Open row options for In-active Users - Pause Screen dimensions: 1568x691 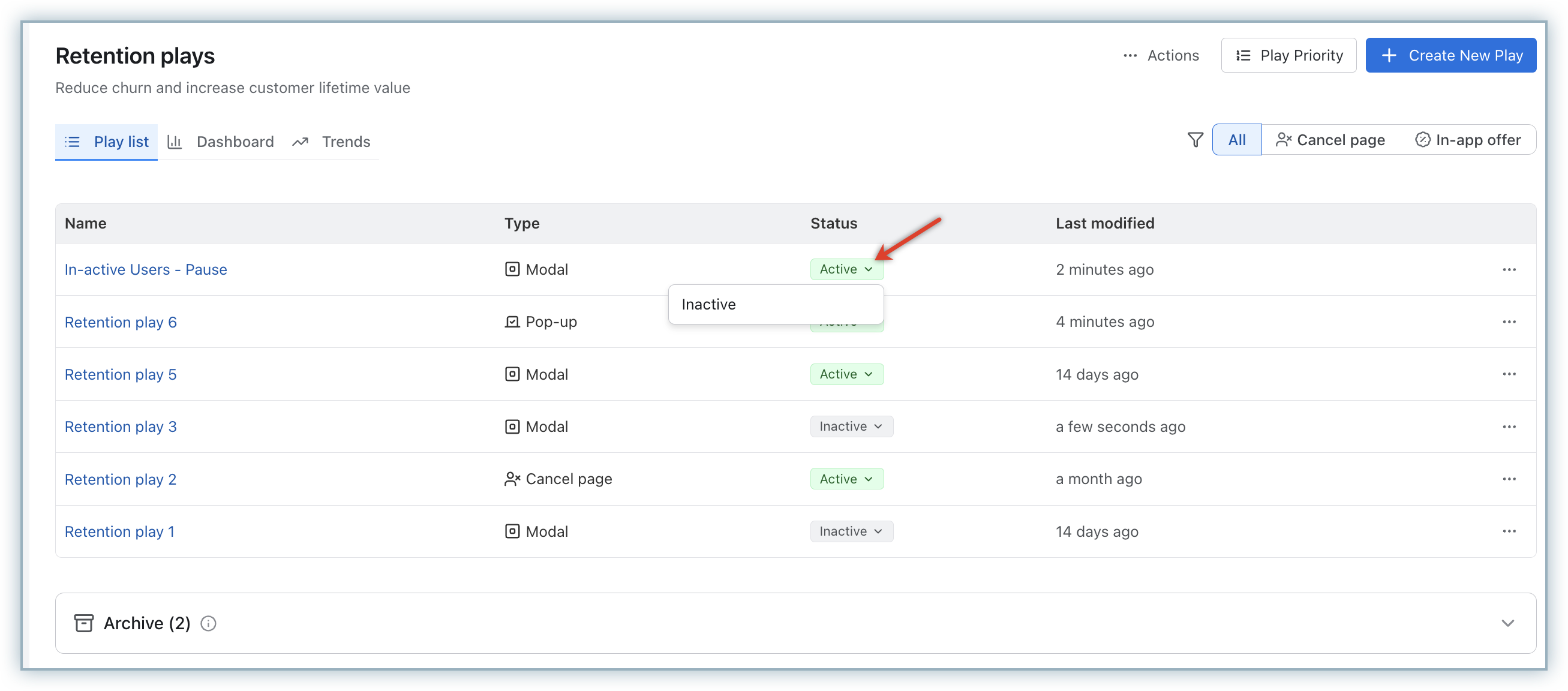coord(1509,270)
